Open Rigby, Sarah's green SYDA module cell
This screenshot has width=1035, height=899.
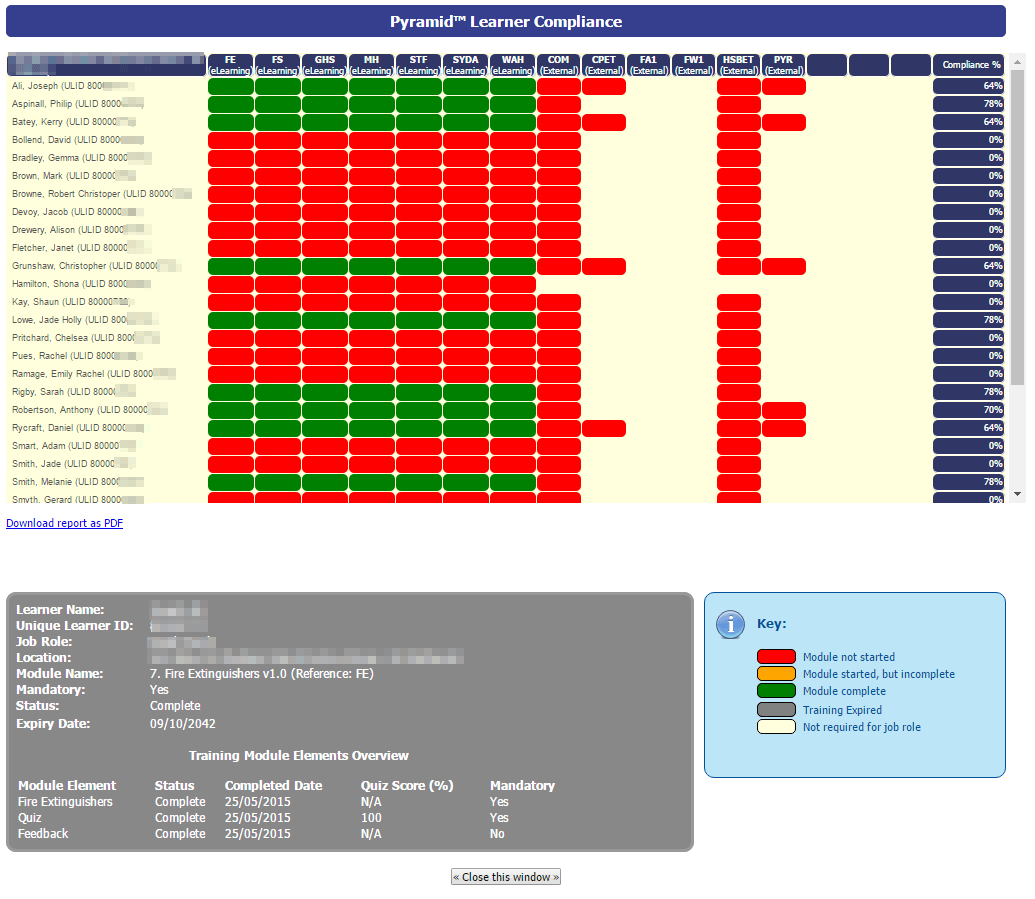tap(466, 392)
